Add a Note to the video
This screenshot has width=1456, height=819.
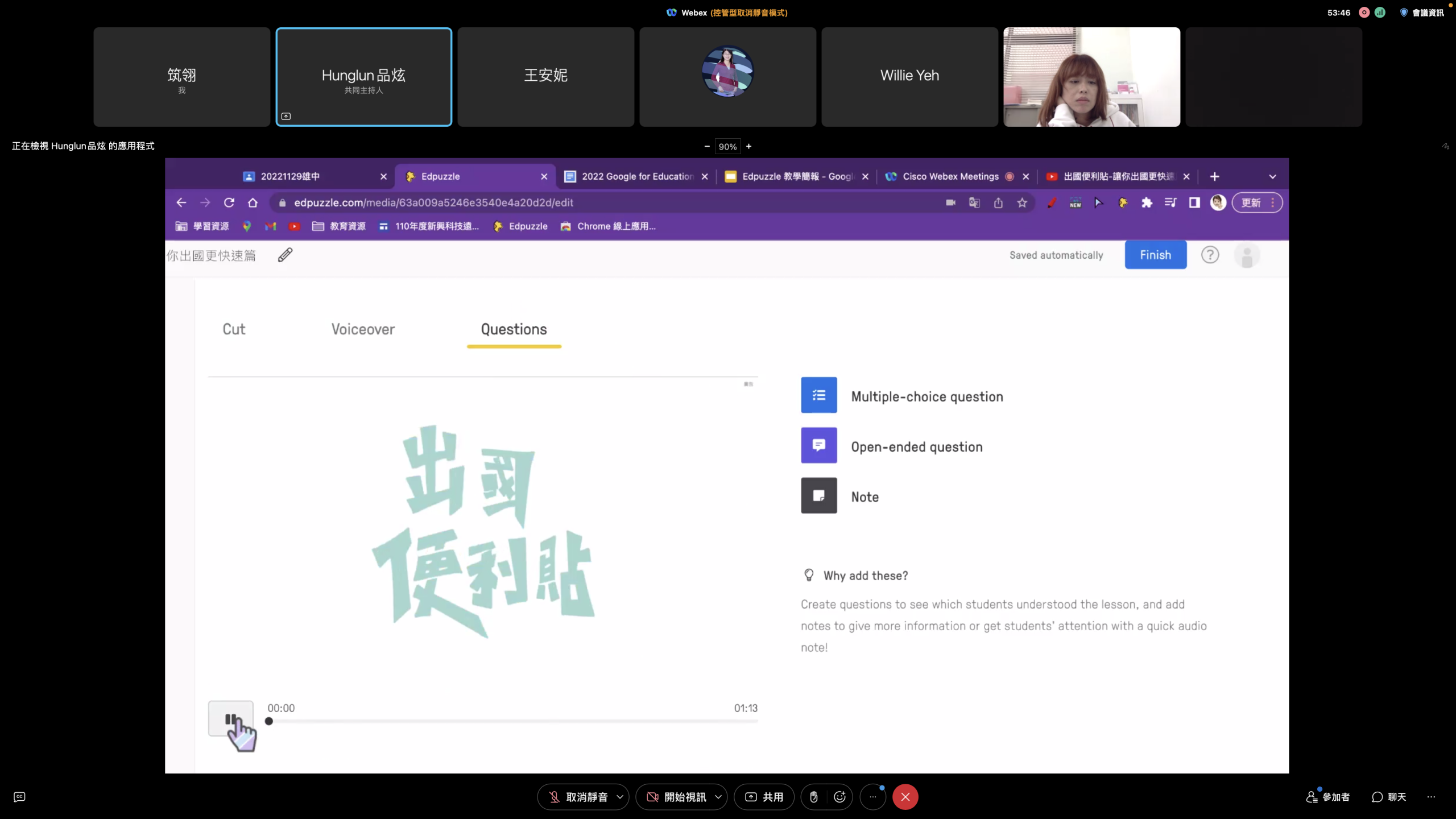coord(818,495)
